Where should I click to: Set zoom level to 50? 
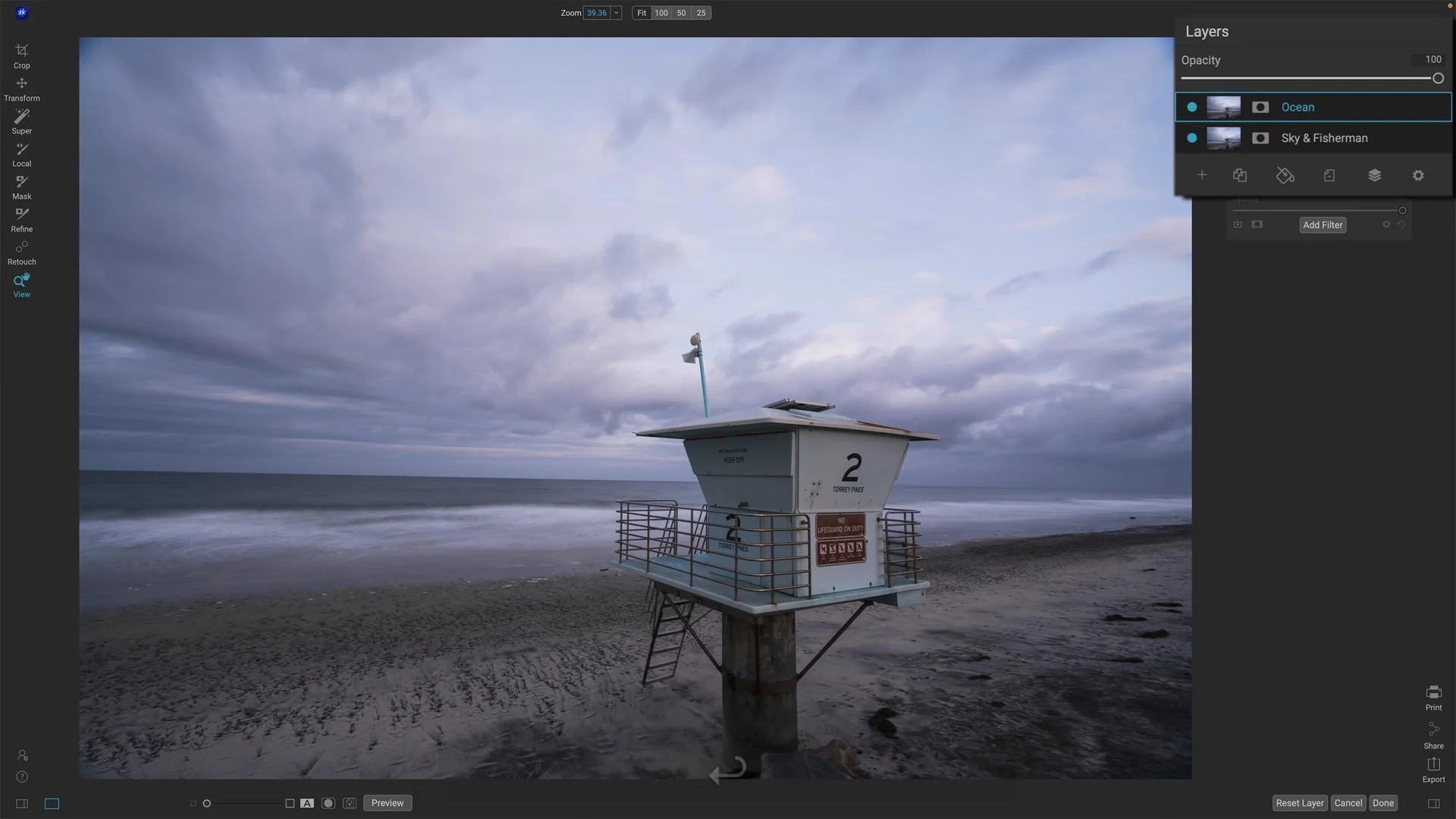coord(681,13)
